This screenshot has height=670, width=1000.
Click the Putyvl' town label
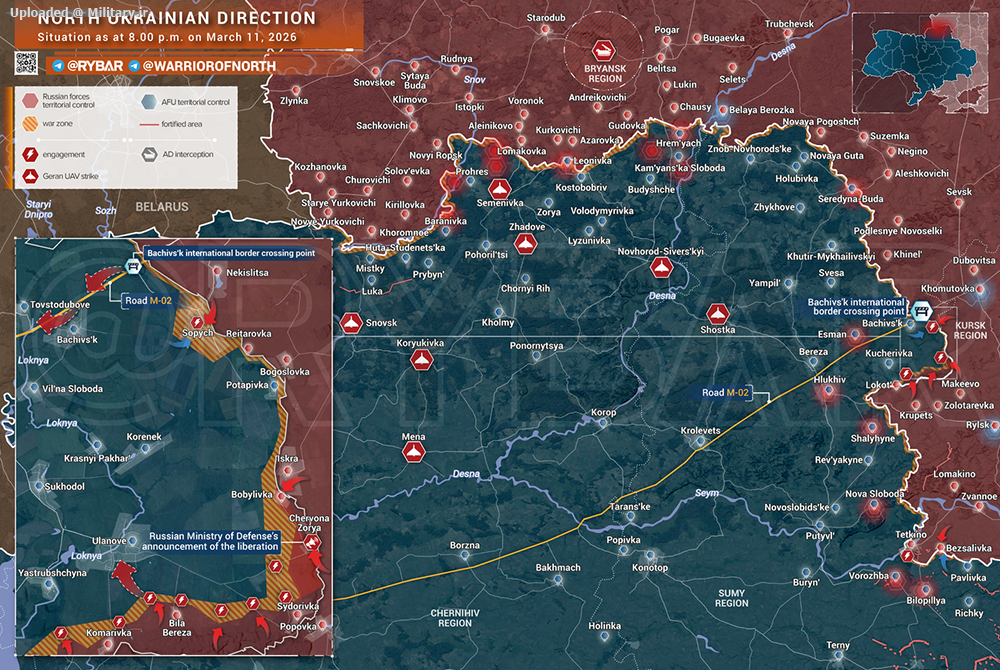pyautogui.click(x=820, y=535)
